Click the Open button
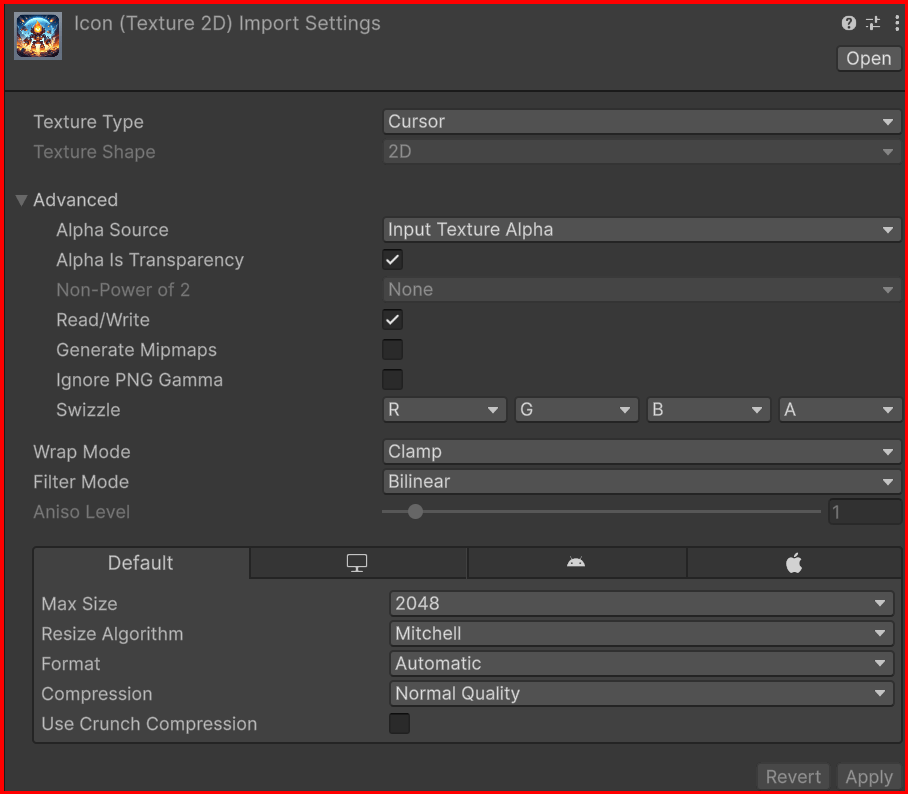The height and width of the screenshot is (794, 908). coord(868,59)
